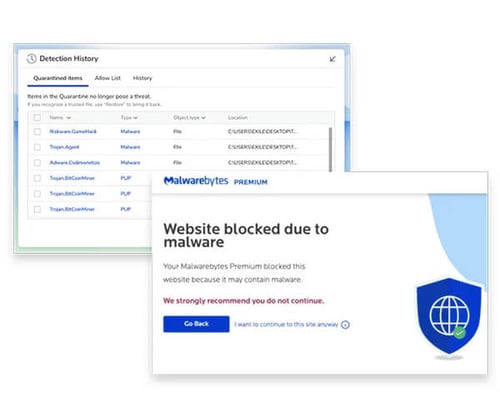Image resolution: width=500 pixels, height=416 pixels.
Task: Click the PREMIUM label next to Malwarebytes
Action: click(251, 182)
